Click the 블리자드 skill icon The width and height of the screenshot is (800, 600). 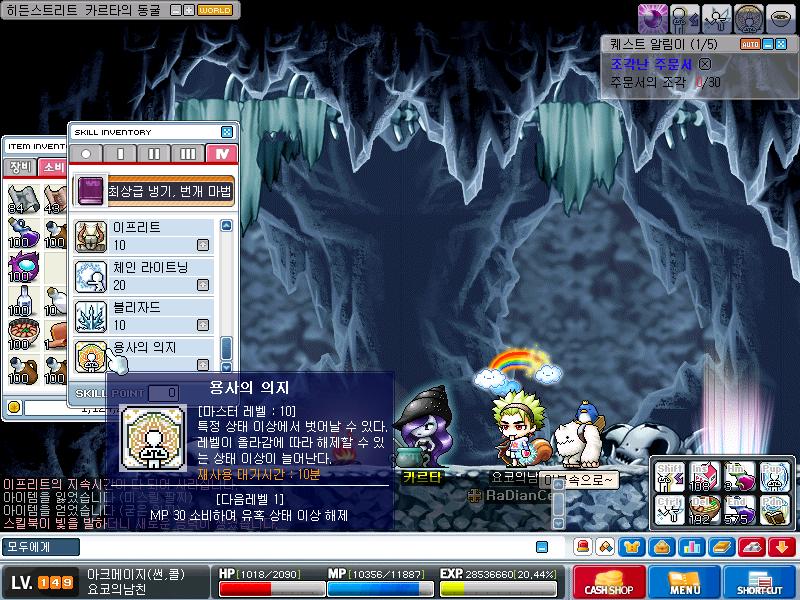point(91,316)
